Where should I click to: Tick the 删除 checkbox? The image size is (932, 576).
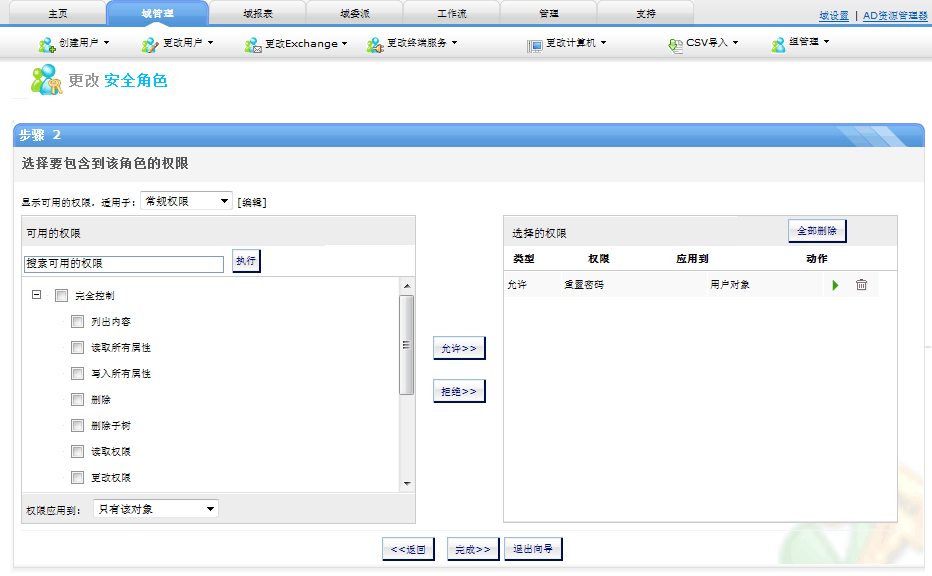point(77,399)
